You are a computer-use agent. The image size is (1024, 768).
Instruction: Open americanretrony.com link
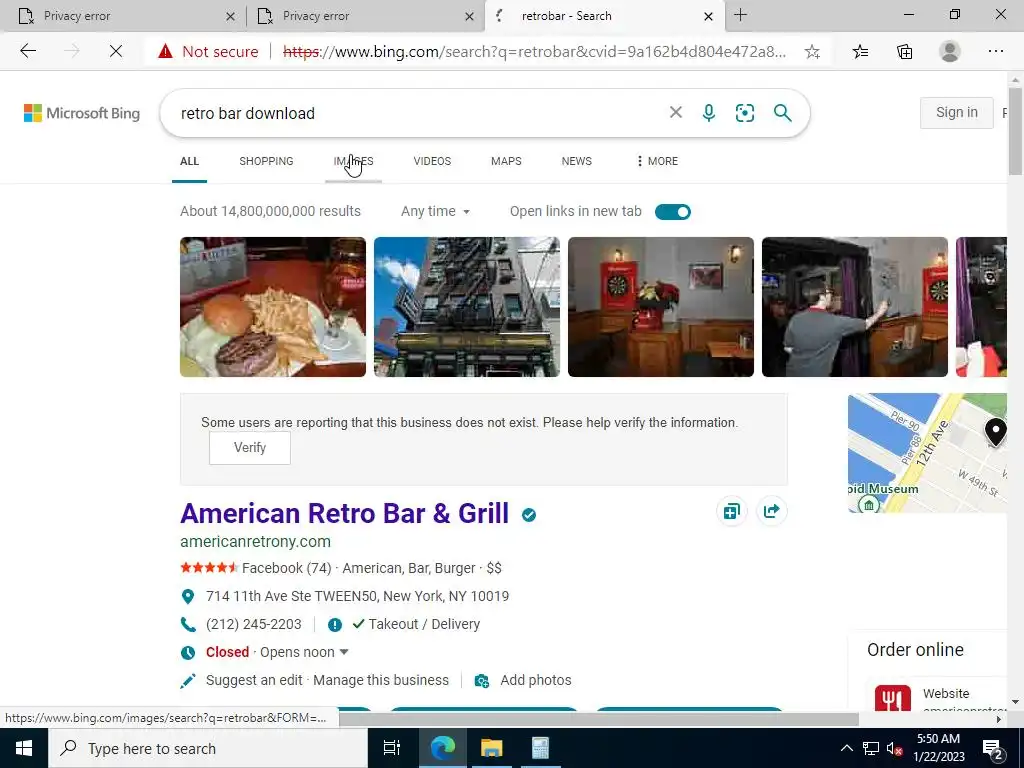(255, 541)
